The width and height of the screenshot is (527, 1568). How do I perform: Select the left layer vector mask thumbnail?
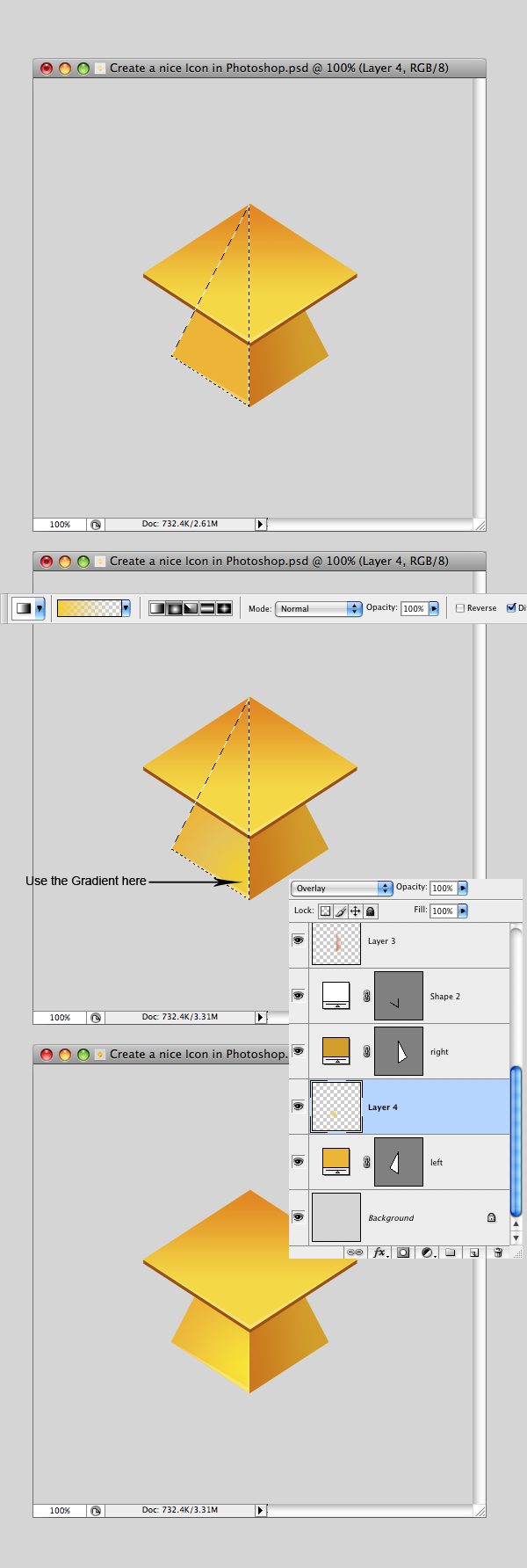[399, 1162]
